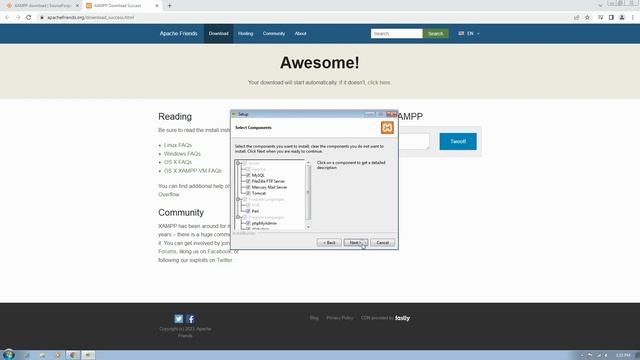
Task: Click the address bar URL
Action: click(90, 18)
